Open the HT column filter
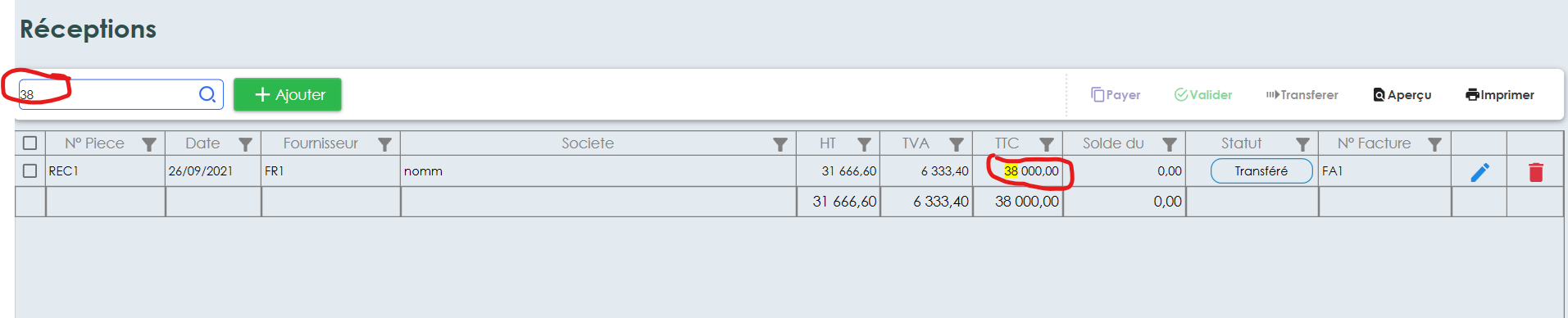The width and height of the screenshot is (1568, 318). (x=864, y=144)
